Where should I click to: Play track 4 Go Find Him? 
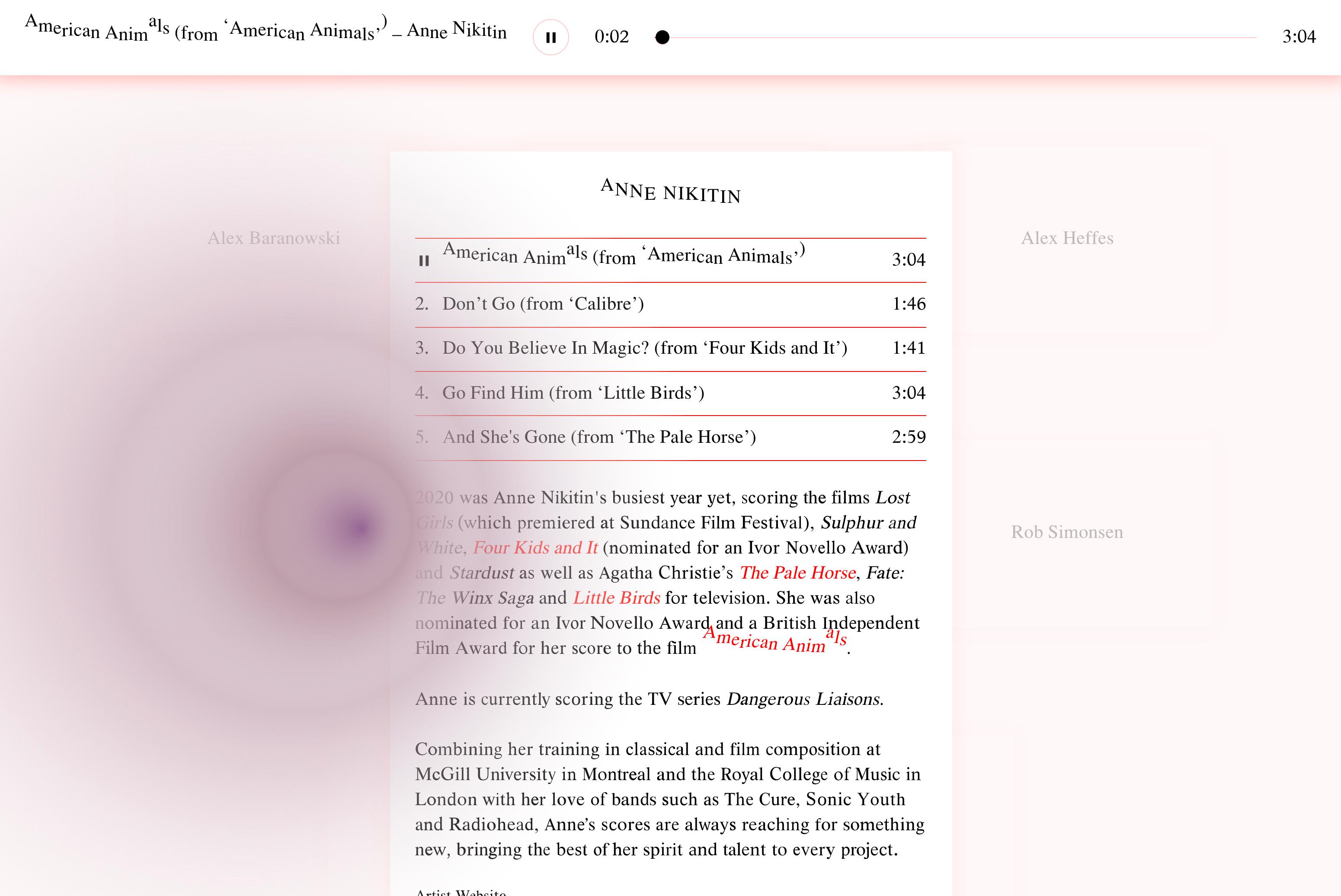(x=573, y=393)
